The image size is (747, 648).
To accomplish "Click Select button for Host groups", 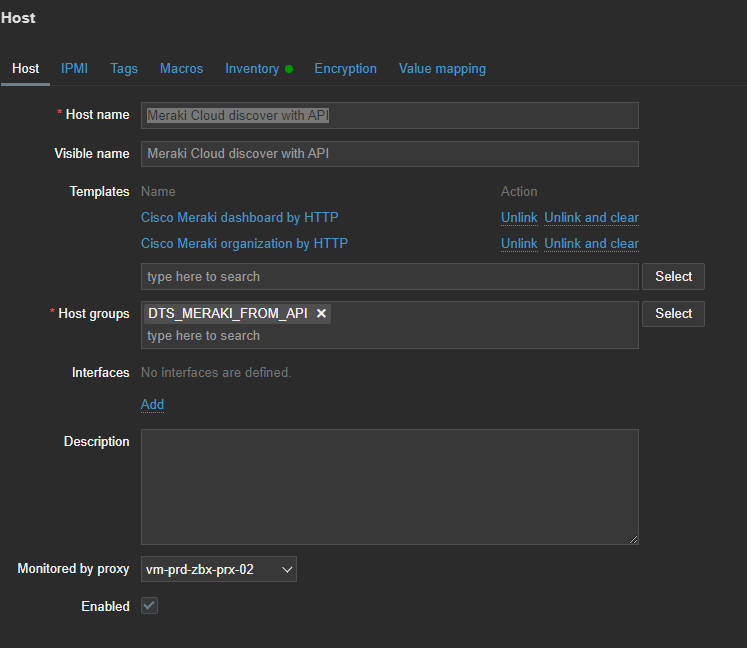I will click(x=673, y=314).
